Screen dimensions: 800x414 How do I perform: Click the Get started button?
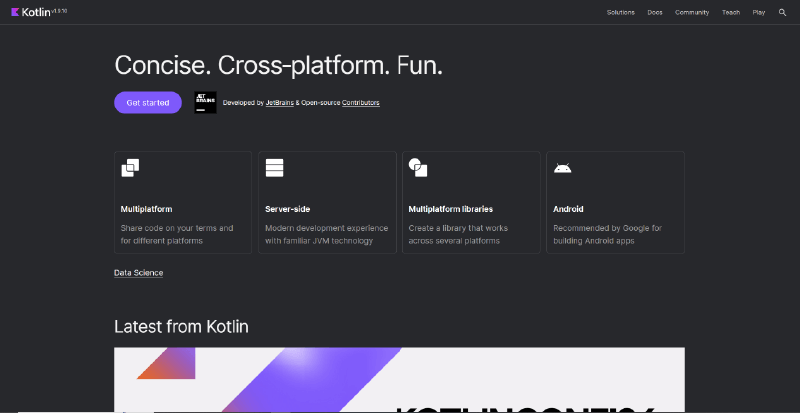pos(148,103)
